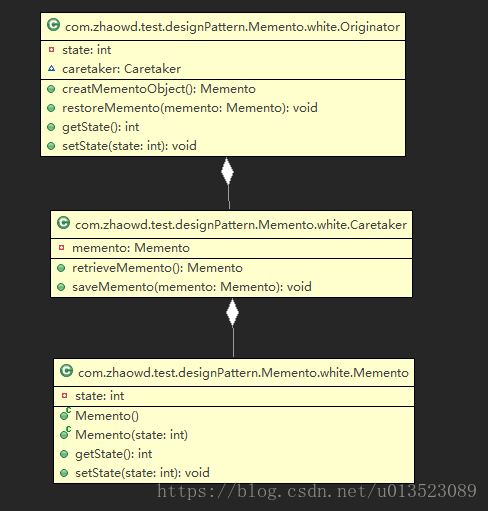Select the 'caretaker: Caretaker' field text
Image resolution: width=488 pixels, height=511 pixels.
[x=121, y=69]
